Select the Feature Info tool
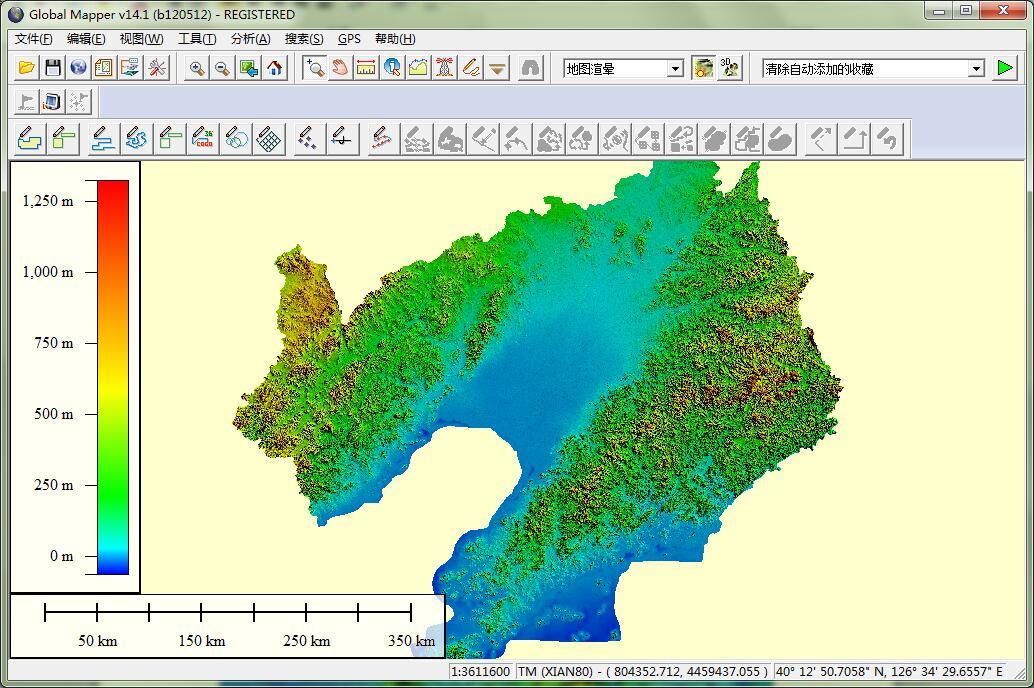The width and height of the screenshot is (1034, 688). [392, 68]
